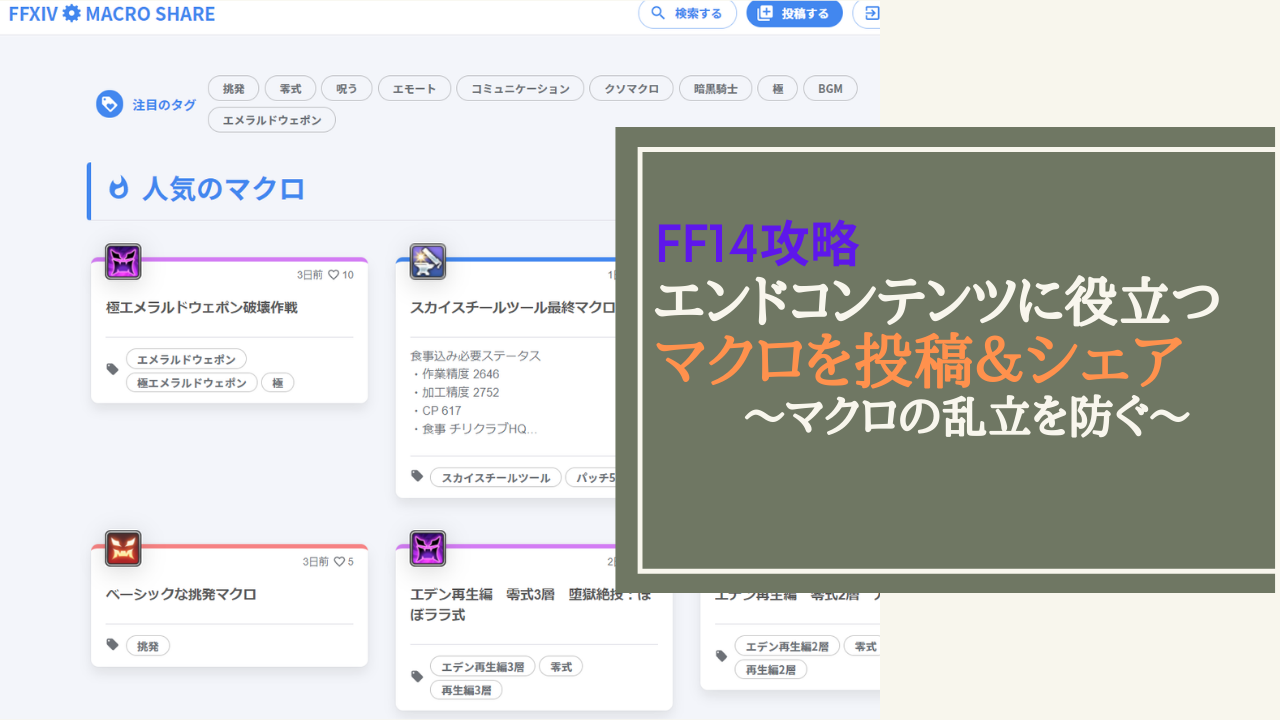
Task: Click the red icon on ベーシックな挑発マクロ card
Action: (x=123, y=549)
